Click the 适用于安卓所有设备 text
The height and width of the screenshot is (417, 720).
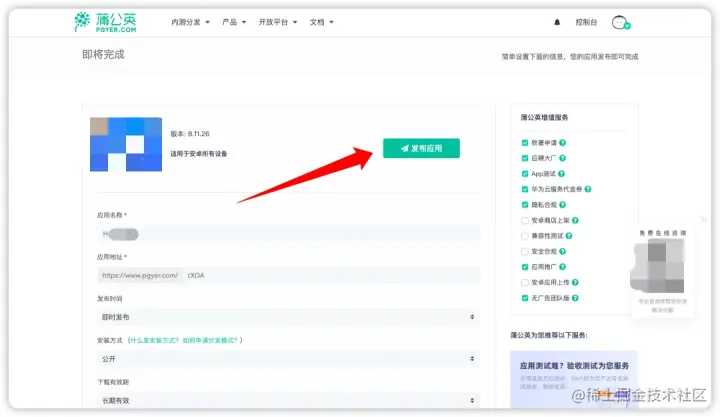[x=199, y=154]
